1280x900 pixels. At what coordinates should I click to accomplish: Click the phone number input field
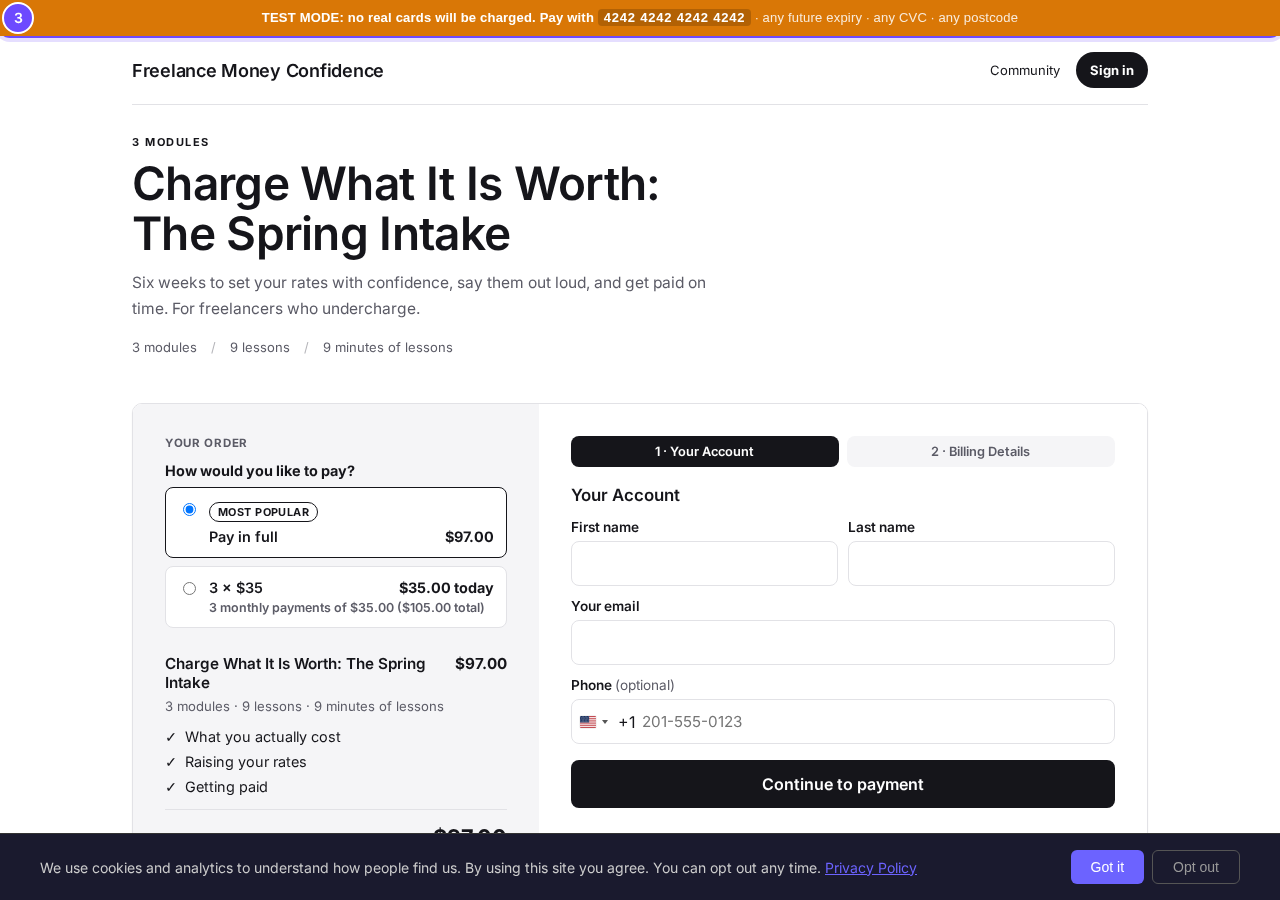(x=875, y=722)
